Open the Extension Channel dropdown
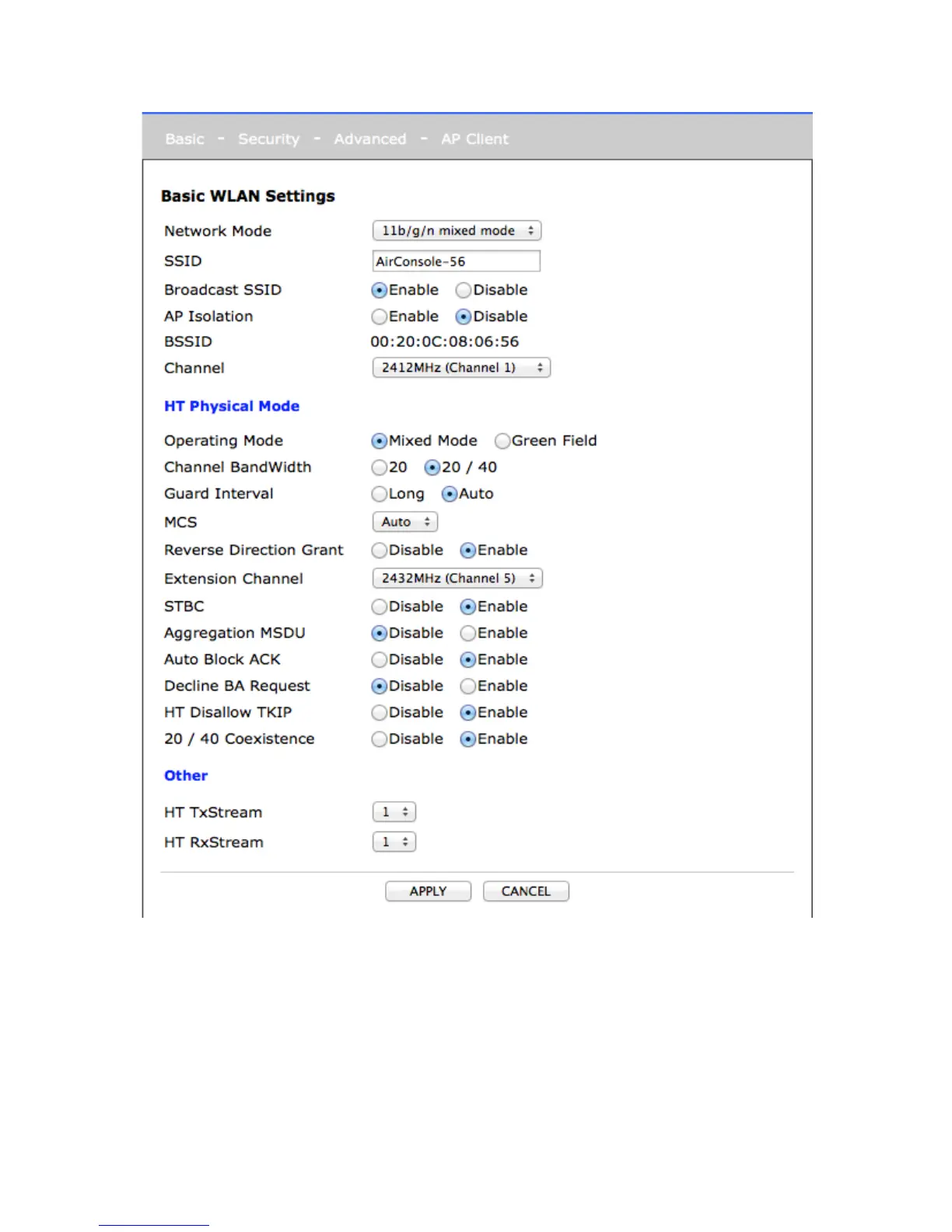This screenshot has height=1232, width=952. pos(457,579)
